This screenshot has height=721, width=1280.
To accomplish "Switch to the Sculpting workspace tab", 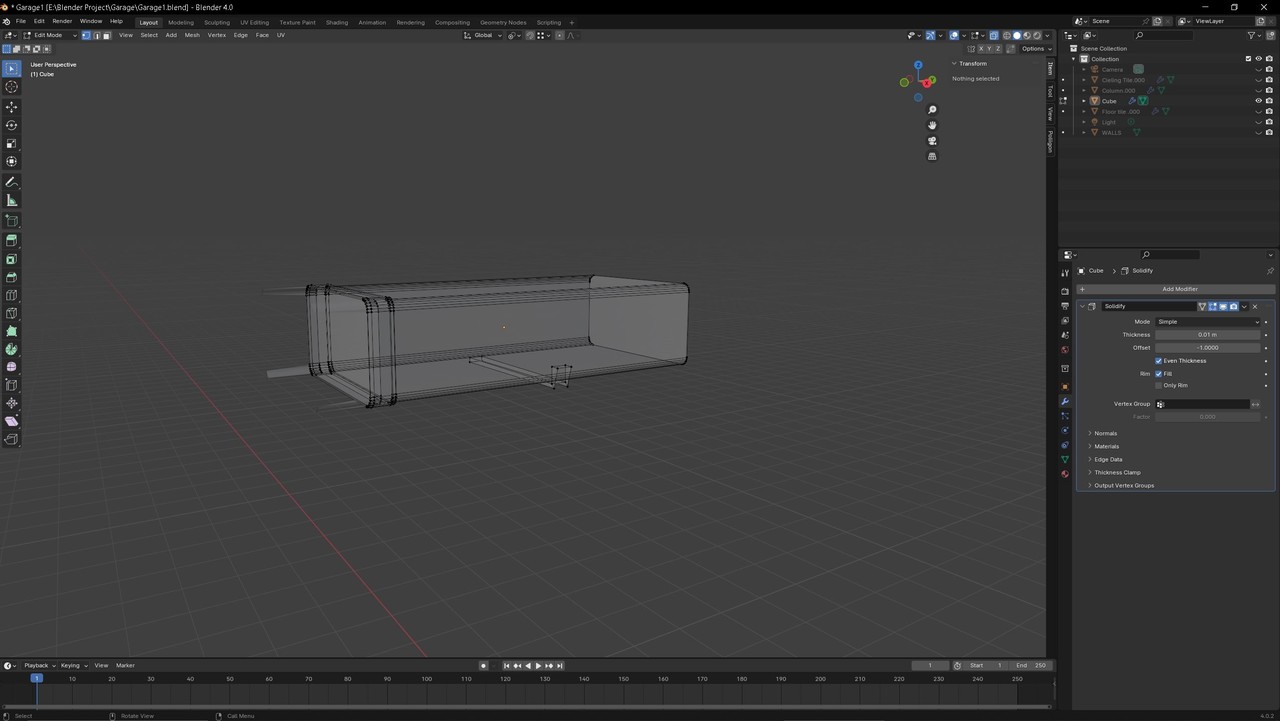I will pyautogui.click(x=216, y=22).
